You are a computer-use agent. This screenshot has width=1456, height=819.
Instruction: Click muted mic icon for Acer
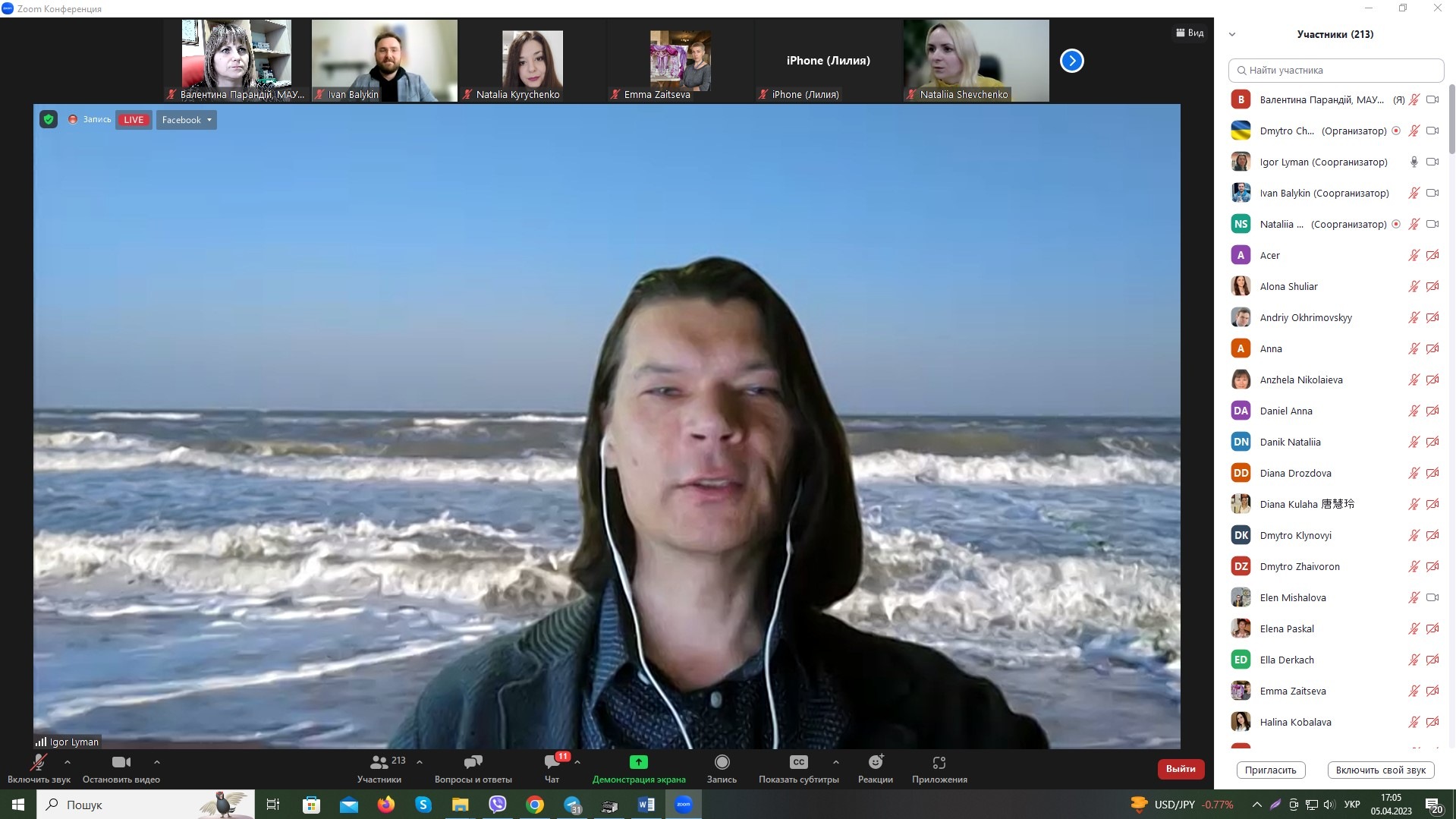1414,255
